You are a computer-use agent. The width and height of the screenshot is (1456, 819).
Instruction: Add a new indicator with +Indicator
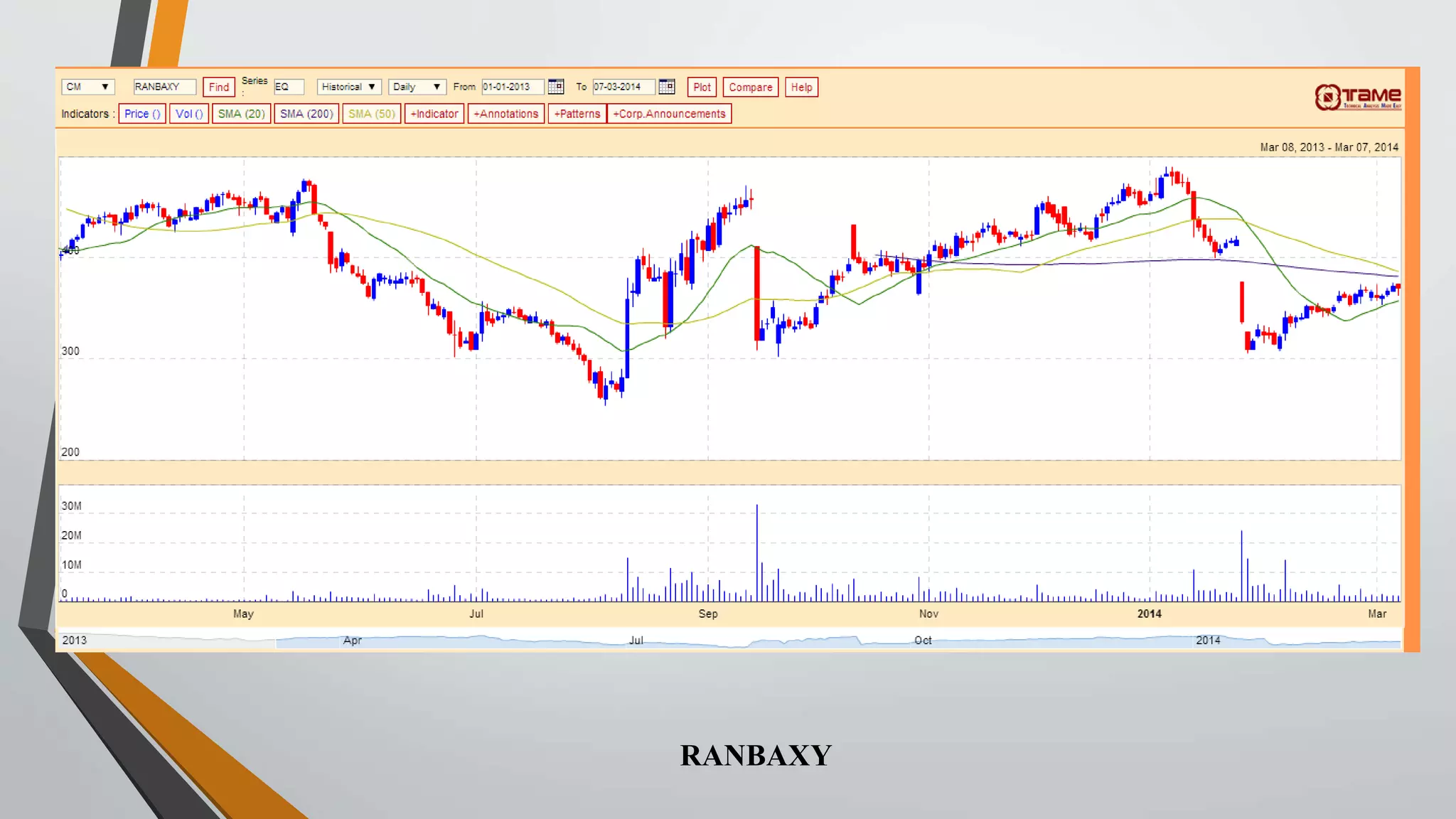point(434,114)
